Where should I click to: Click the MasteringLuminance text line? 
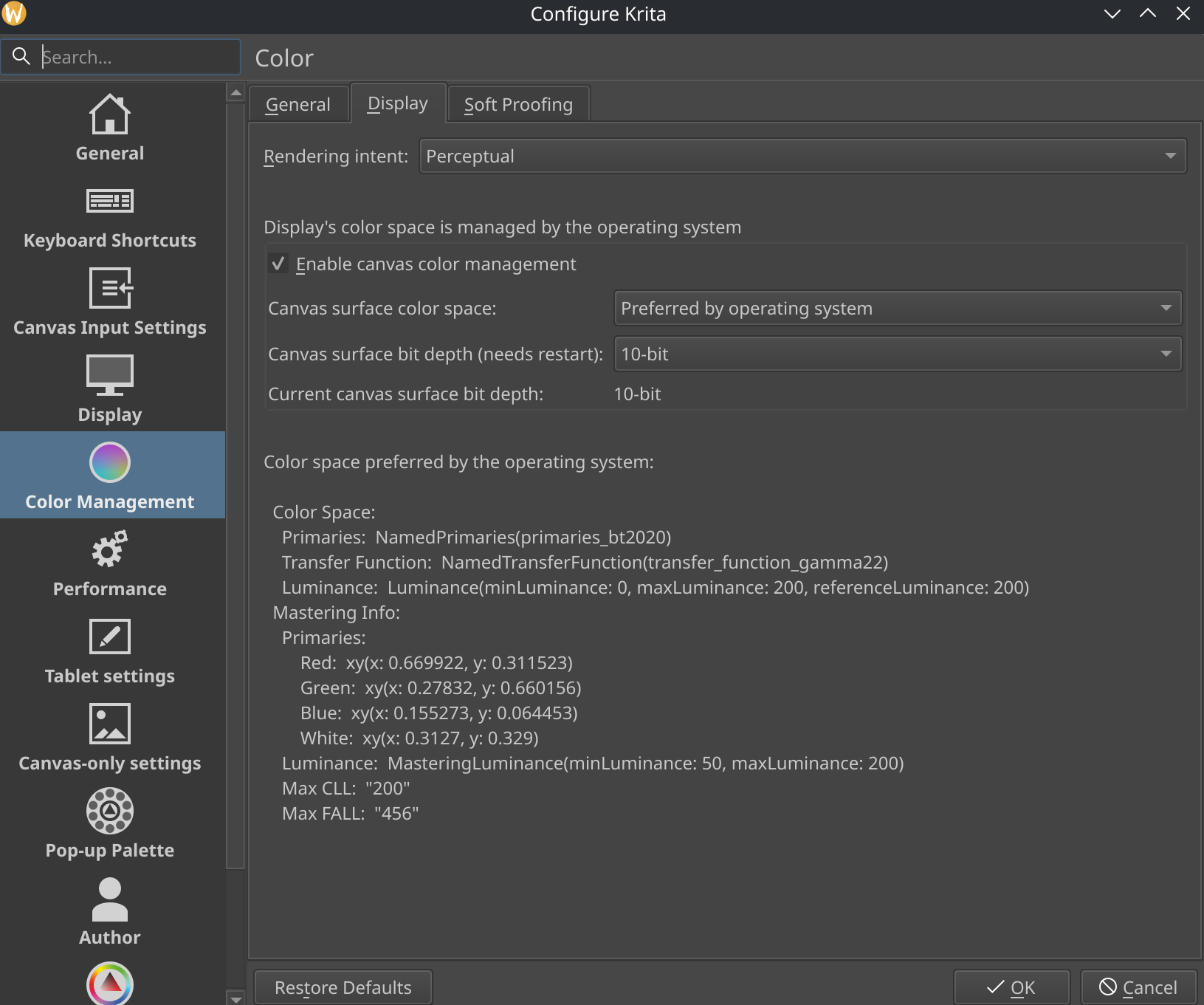click(593, 763)
